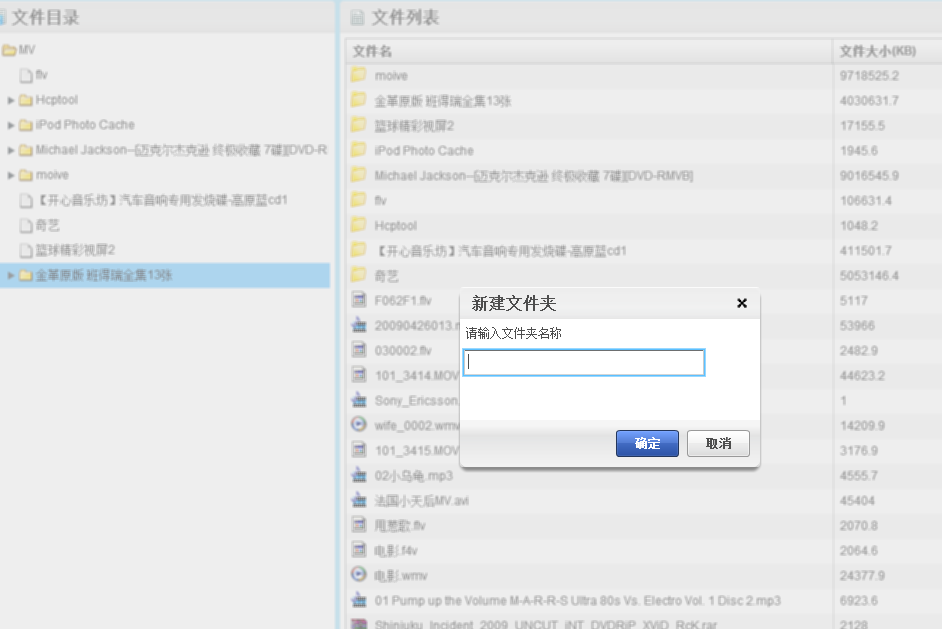942x629 pixels.
Task: Click the Hcptool folder icon in tree
Action: (x=25, y=100)
